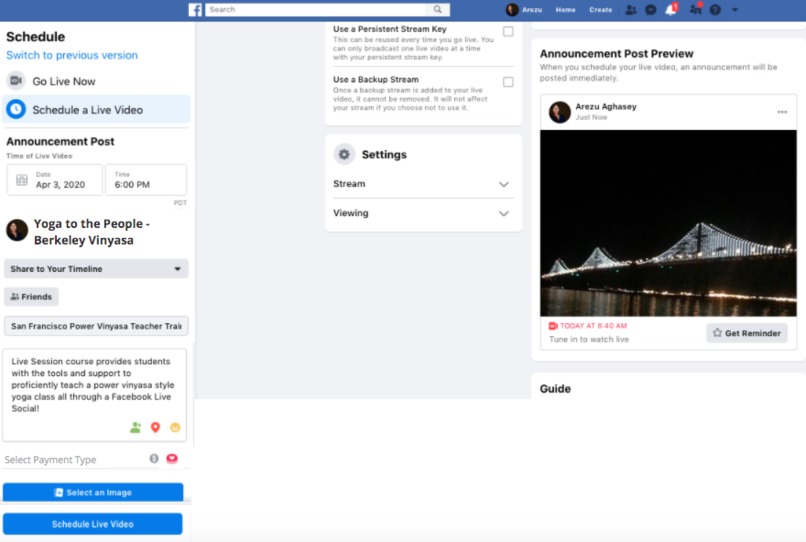This screenshot has height=542, width=806.
Task: Open the account menu arrow in top bar
Action: (x=735, y=10)
